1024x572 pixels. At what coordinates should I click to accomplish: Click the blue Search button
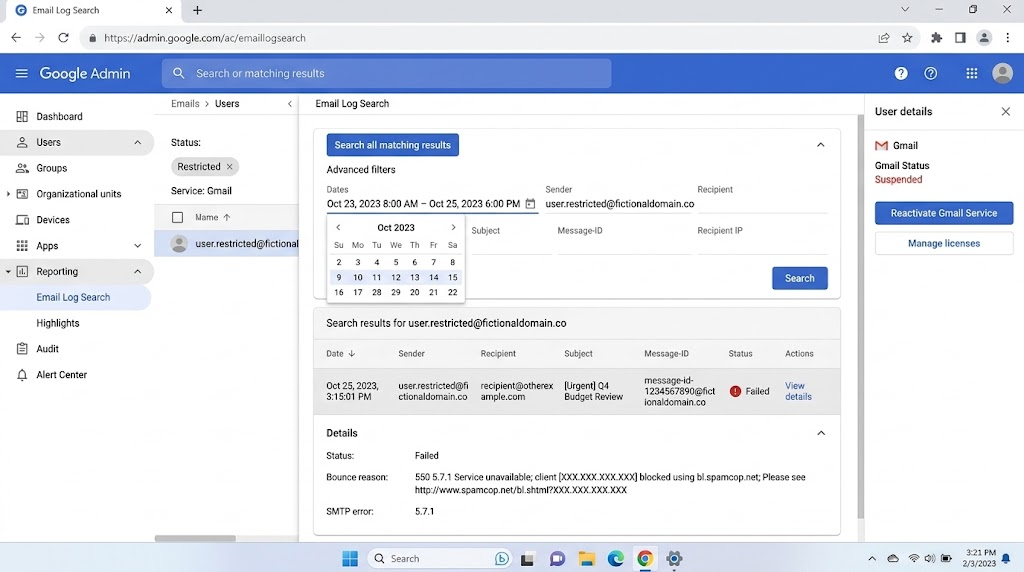click(799, 278)
